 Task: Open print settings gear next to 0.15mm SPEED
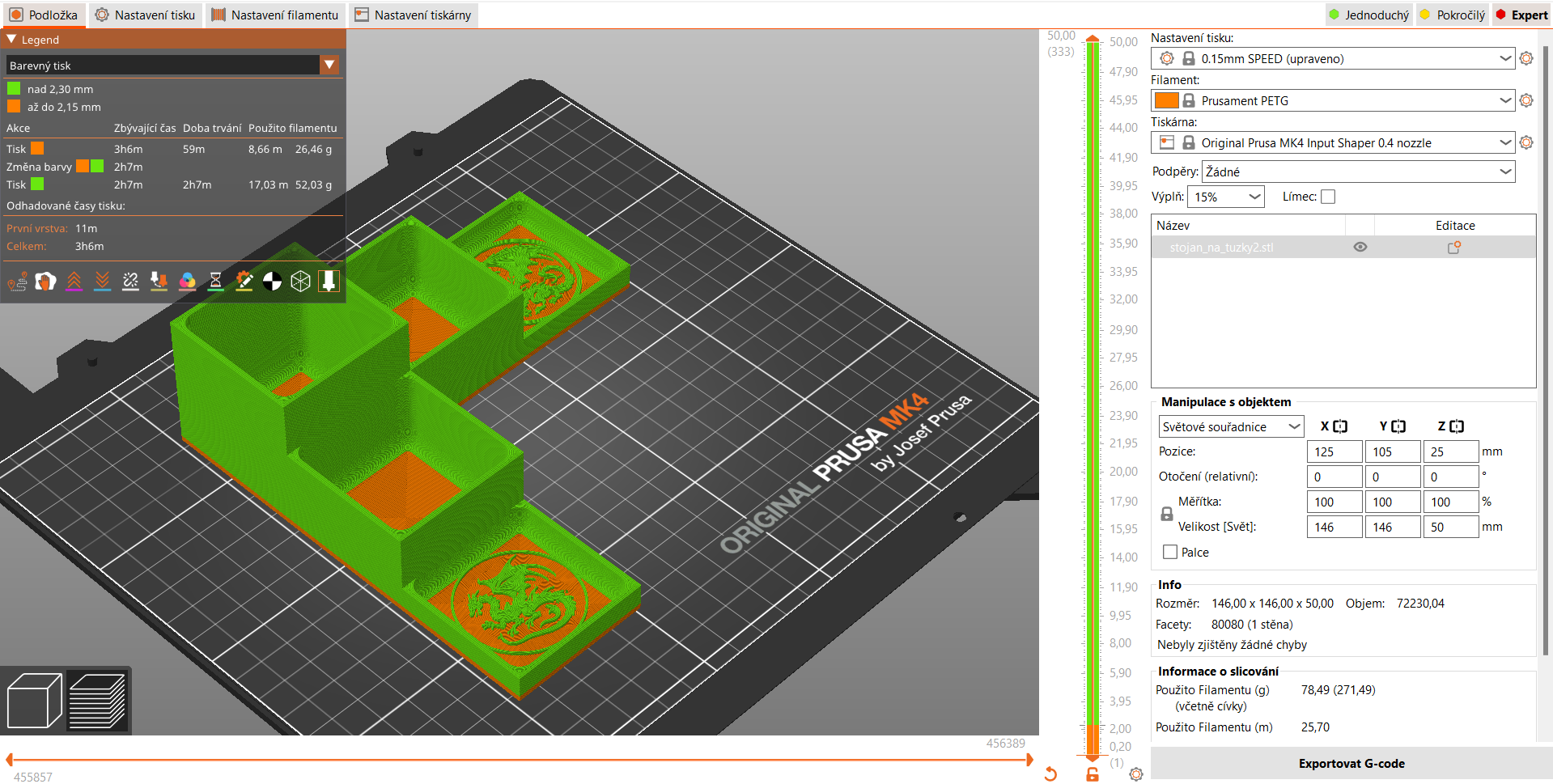(x=1526, y=58)
